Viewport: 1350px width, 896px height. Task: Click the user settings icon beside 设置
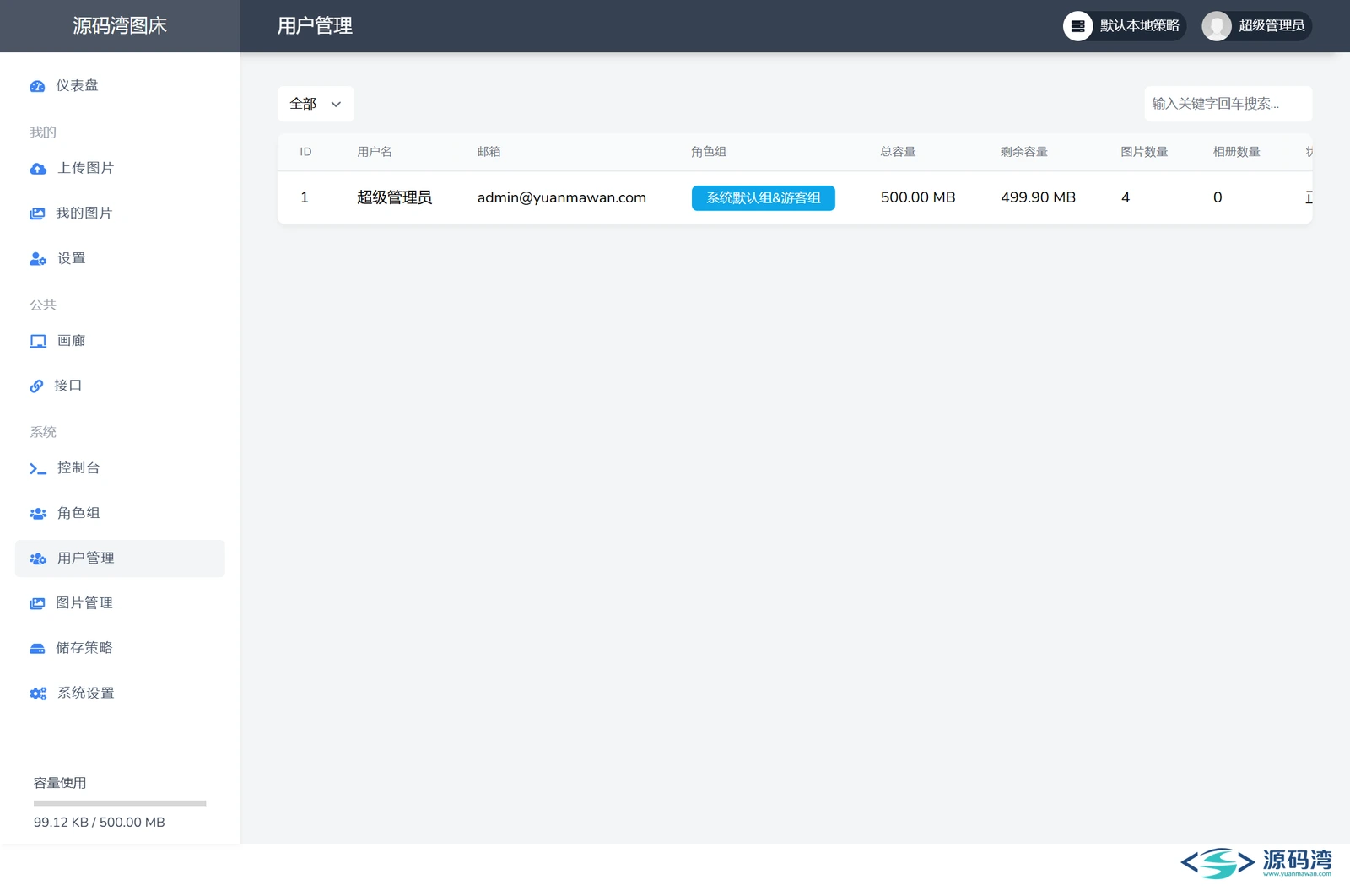point(38,259)
